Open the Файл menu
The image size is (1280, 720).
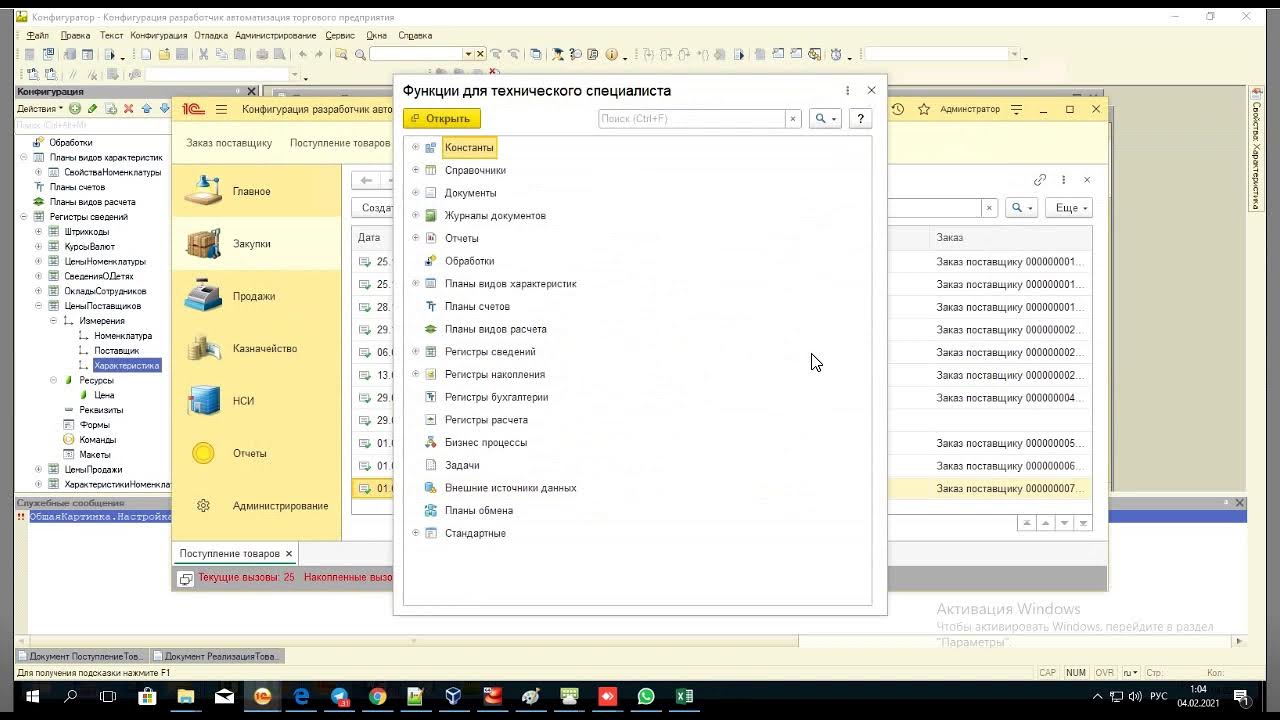37,35
